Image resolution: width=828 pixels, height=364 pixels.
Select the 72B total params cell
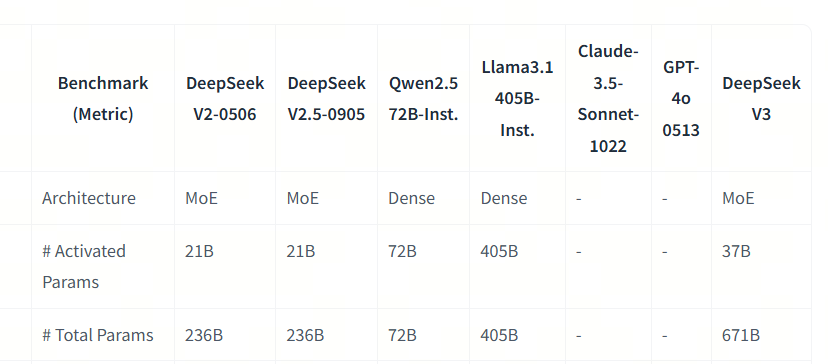(402, 335)
